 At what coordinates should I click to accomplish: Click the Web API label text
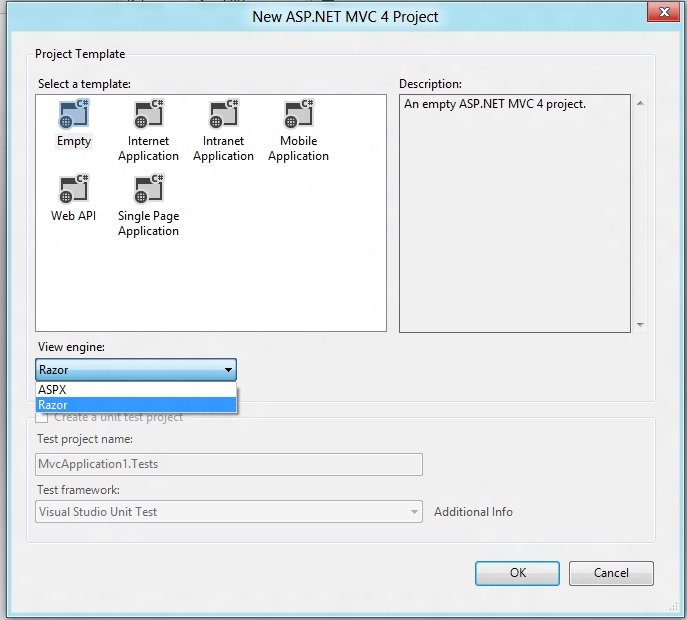pyautogui.click(x=73, y=216)
